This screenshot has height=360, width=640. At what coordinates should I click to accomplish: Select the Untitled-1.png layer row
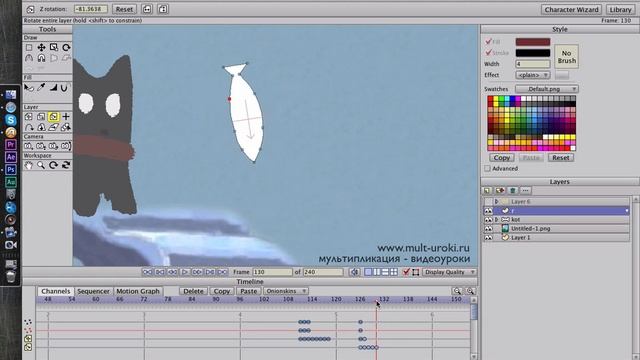click(556, 229)
